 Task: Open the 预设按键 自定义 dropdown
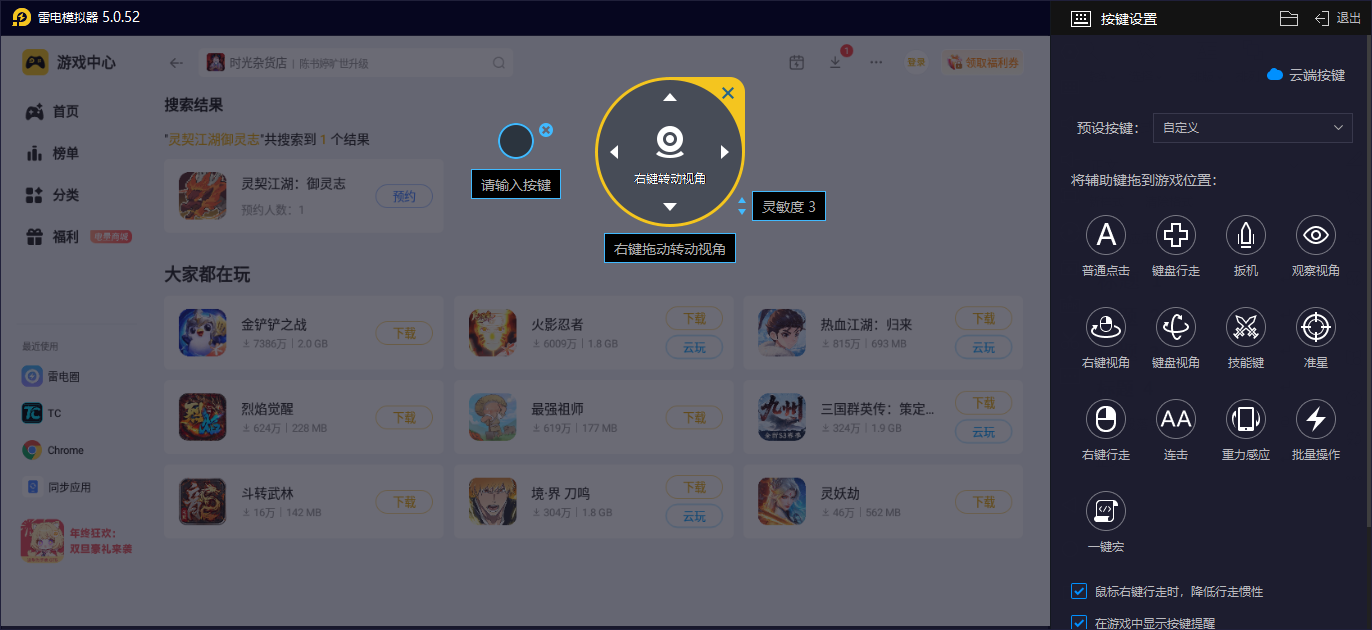pyautogui.click(x=1252, y=128)
